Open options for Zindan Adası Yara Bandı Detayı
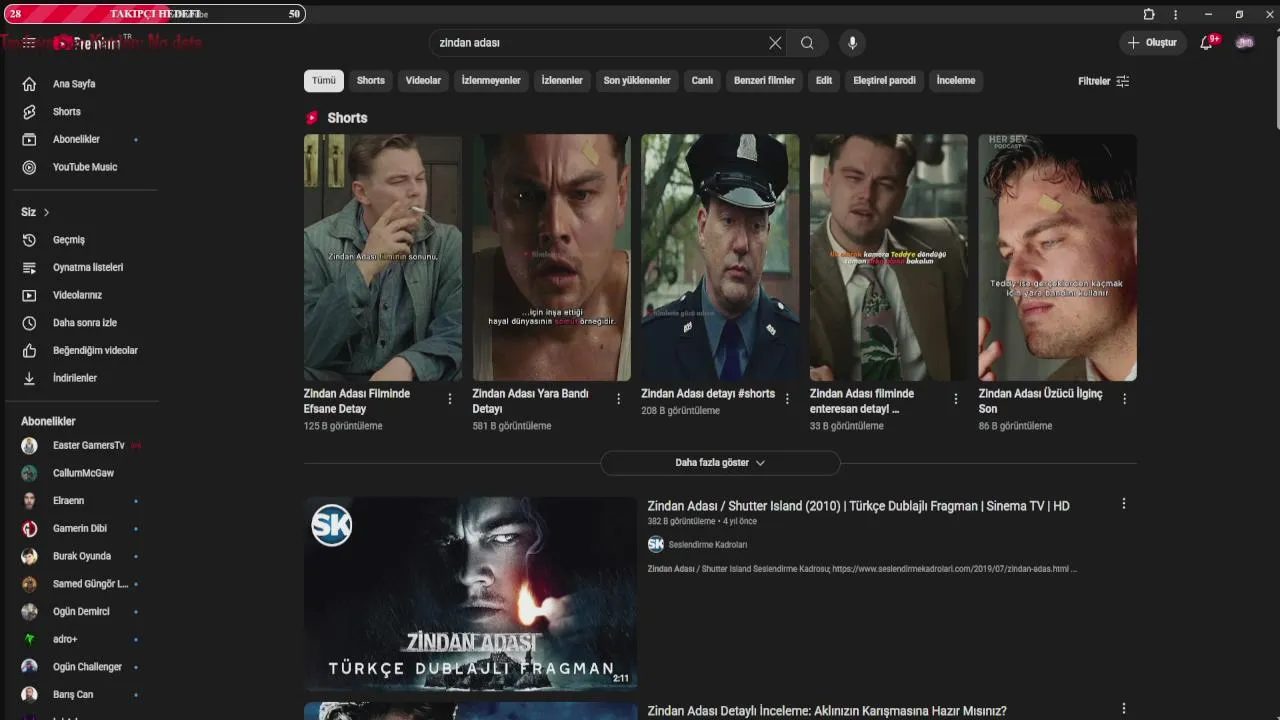This screenshot has width=1280, height=720. (618, 399)
